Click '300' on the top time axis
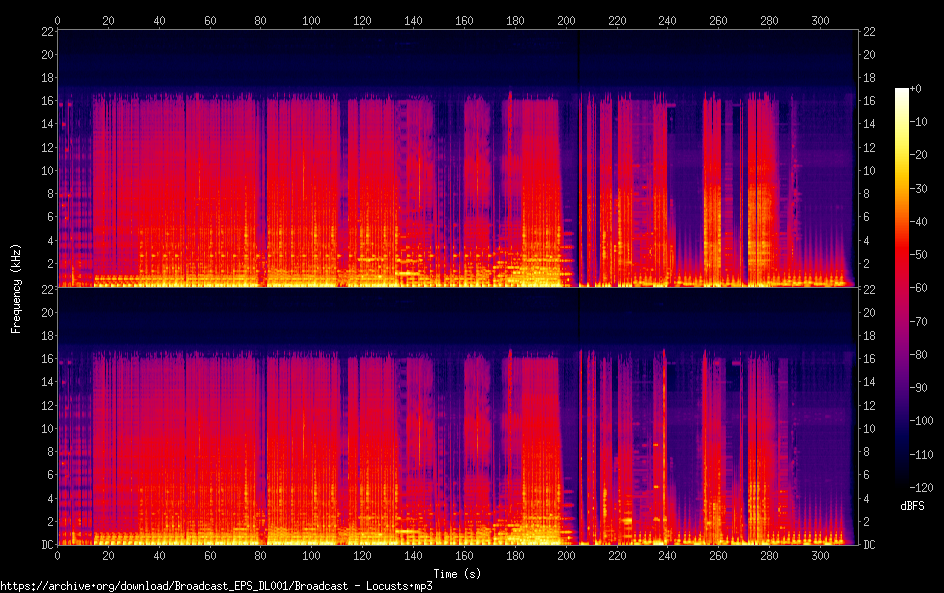 pyautogui.click(x=820, y=20)
